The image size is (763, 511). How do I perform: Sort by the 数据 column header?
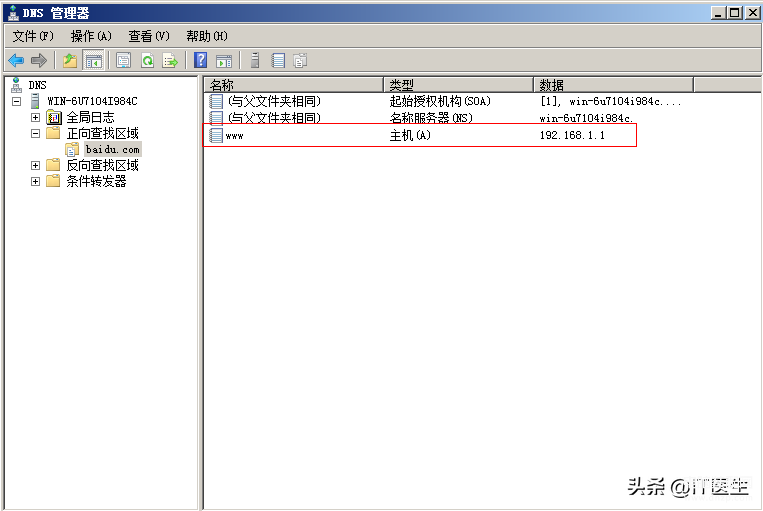tap(613, 85)
